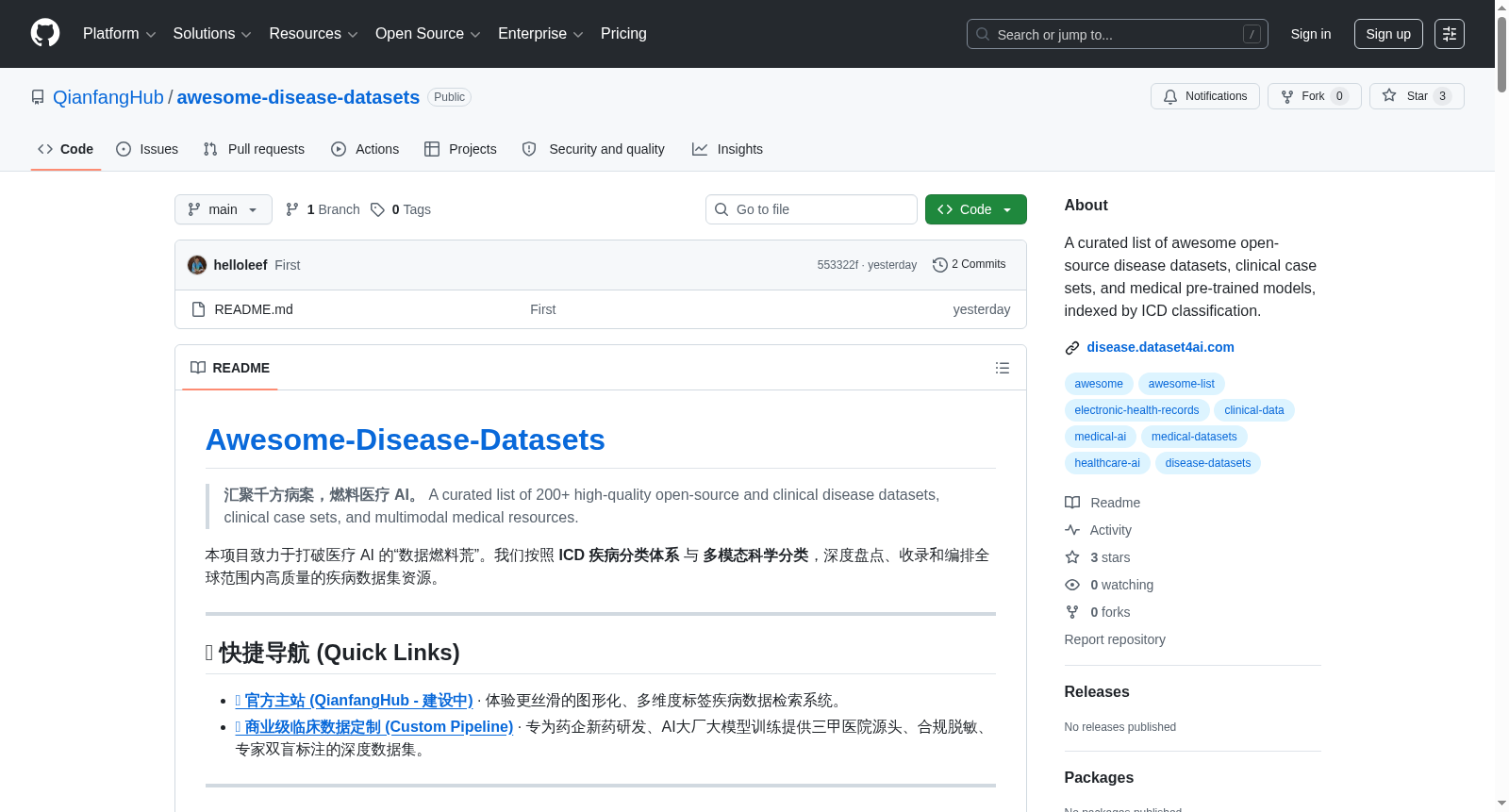Expand the Solutions menu
Screen dimensions: 1509x812
point(212,34)
